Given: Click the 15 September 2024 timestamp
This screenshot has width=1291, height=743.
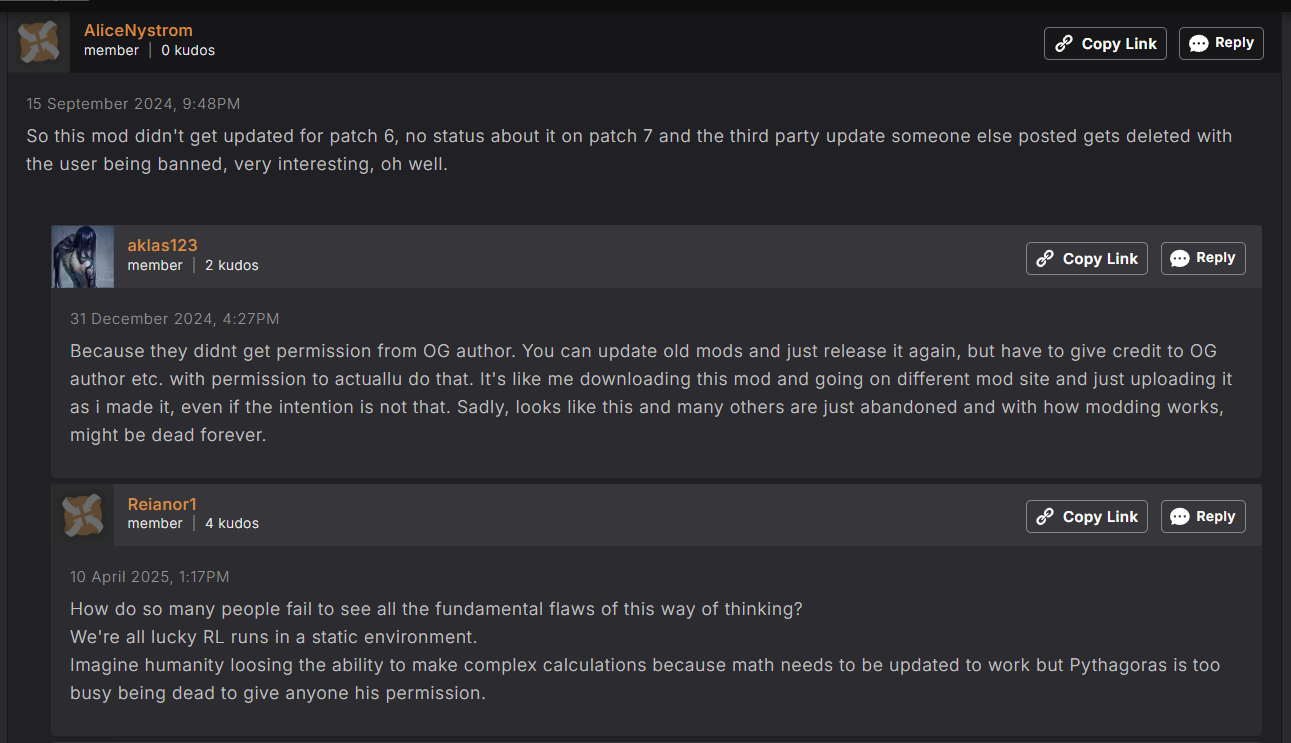Looking at the screenshot, I should 133,104.
